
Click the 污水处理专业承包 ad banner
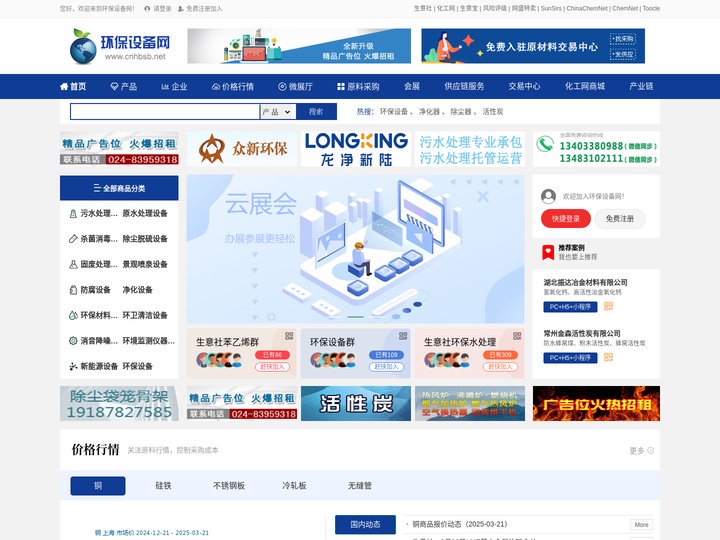470,149
